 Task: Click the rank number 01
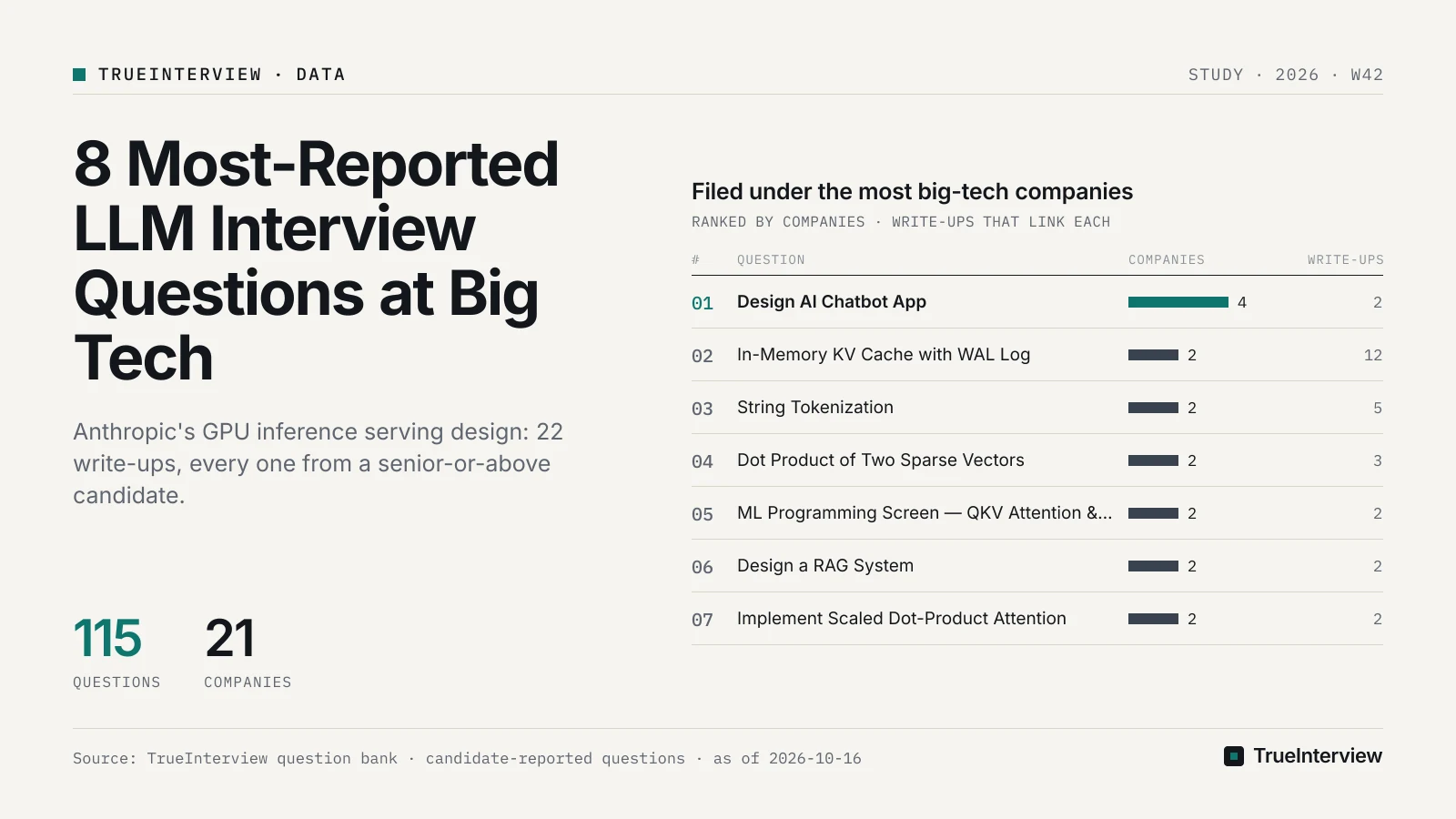click(703, 303)
